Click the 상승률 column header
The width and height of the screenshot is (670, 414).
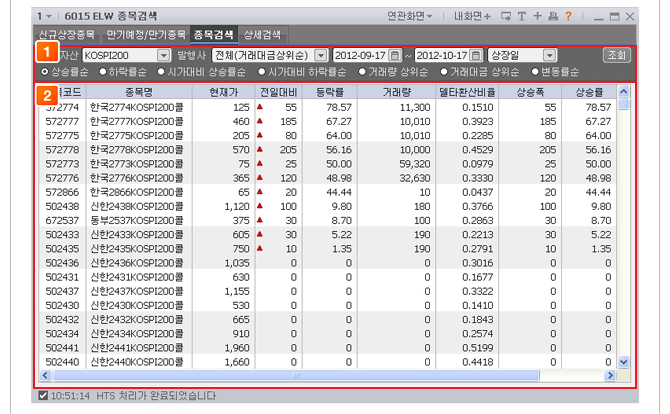pyautogui.click(x=589, y=91)
